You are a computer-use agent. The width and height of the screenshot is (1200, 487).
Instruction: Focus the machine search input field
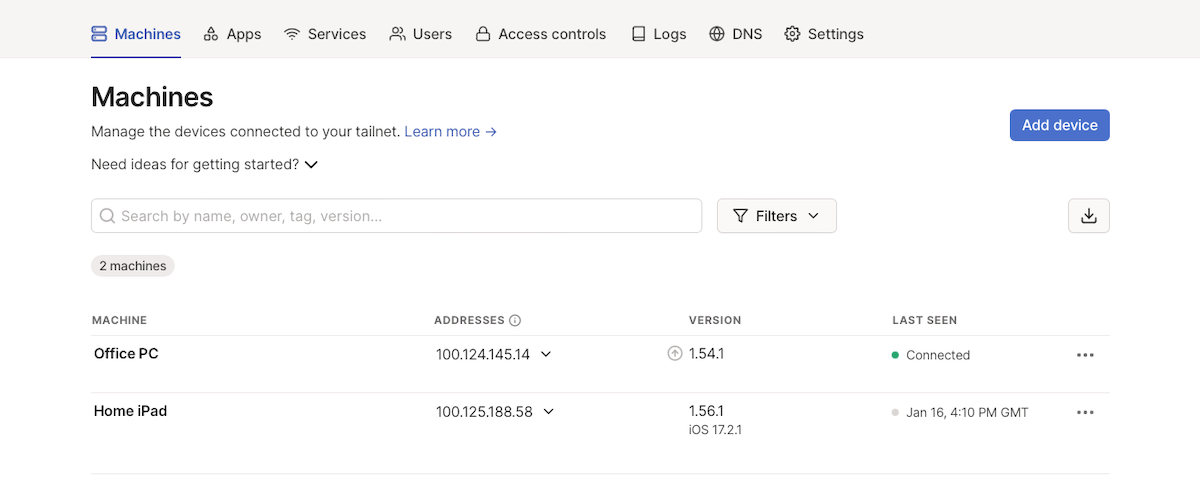click(x=400, y=216)
